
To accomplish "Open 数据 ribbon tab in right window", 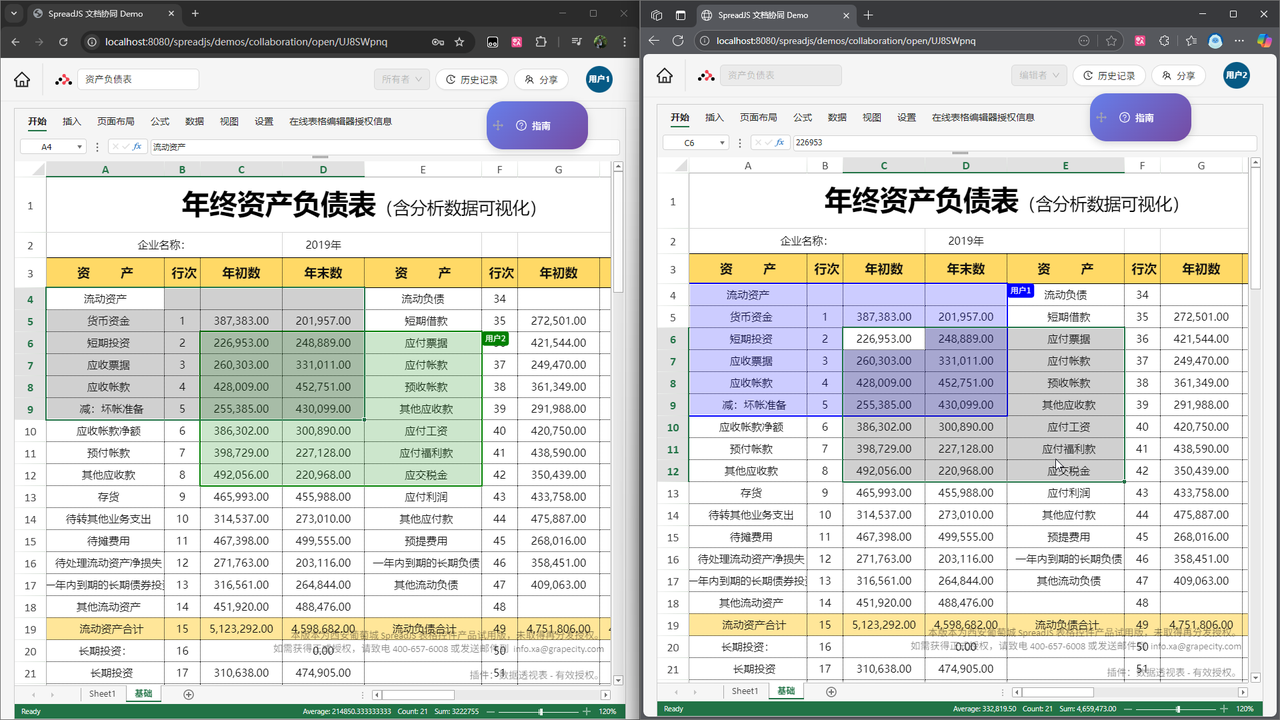I will pyautogui.click(x=837, y=117).
